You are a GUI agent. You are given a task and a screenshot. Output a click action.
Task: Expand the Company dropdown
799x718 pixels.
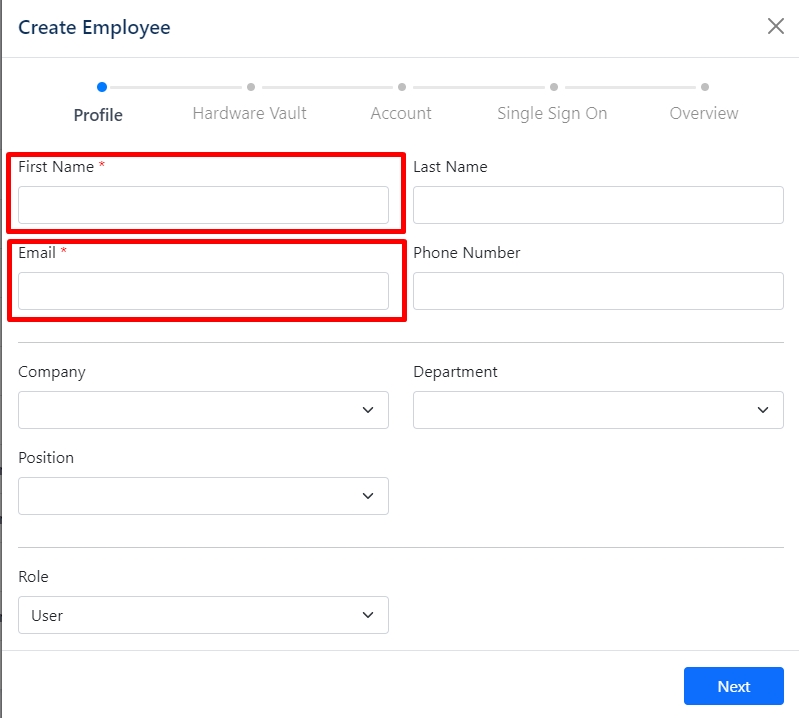pyautogui.click(x=203, y=410)
